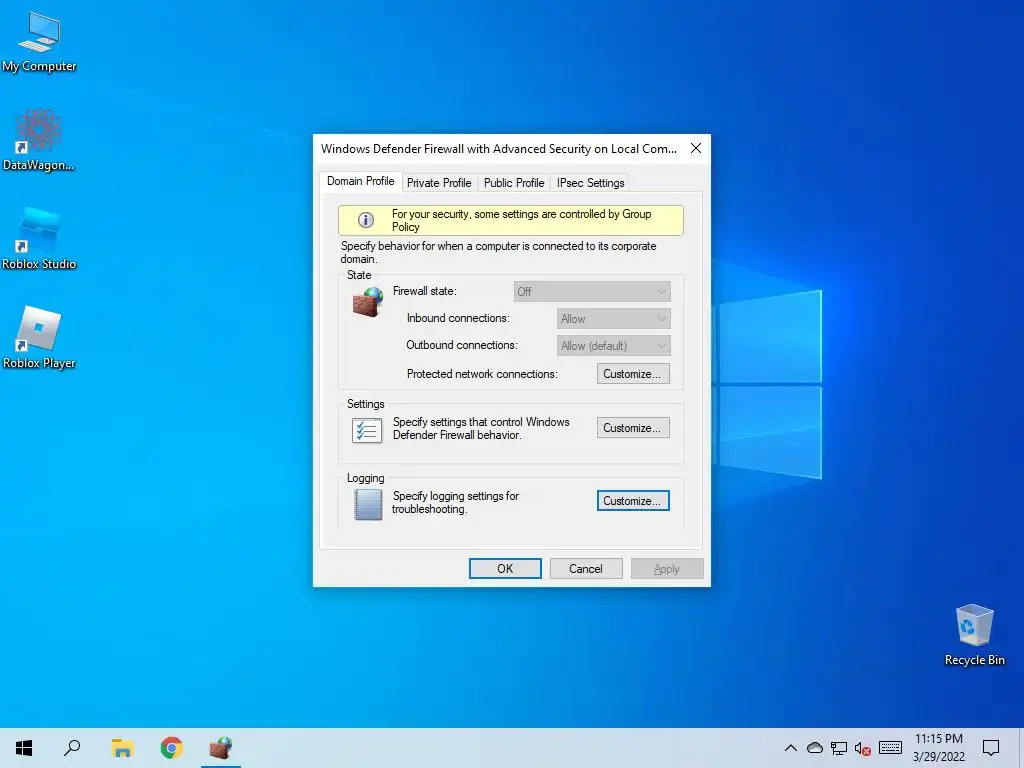Expand the Firewall state dropdown

point(592,291)
